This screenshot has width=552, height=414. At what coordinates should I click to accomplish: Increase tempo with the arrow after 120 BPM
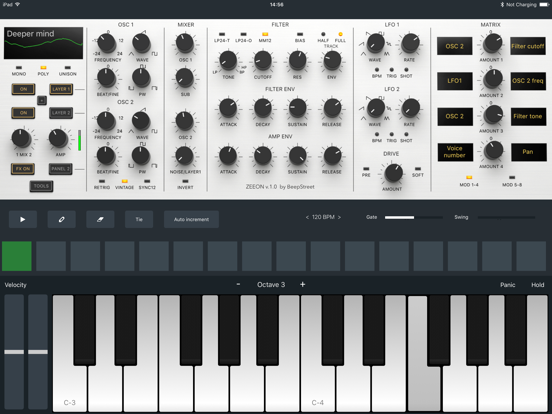pos(339,217)
